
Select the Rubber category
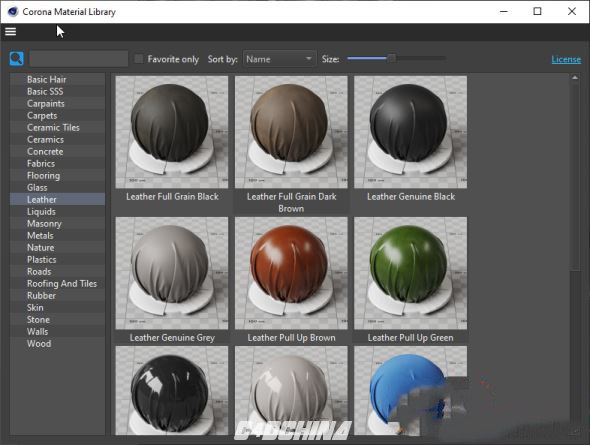58,296
